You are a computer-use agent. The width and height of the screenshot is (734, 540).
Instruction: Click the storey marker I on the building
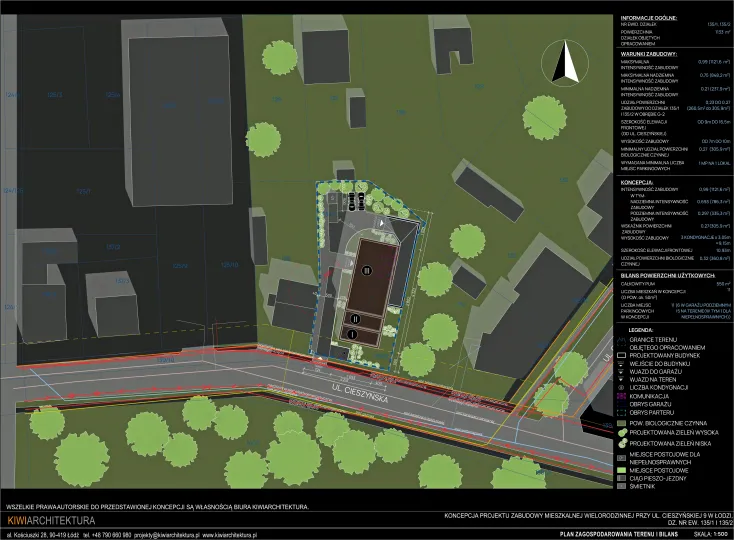pyautogui.click(x=352, y=334)
